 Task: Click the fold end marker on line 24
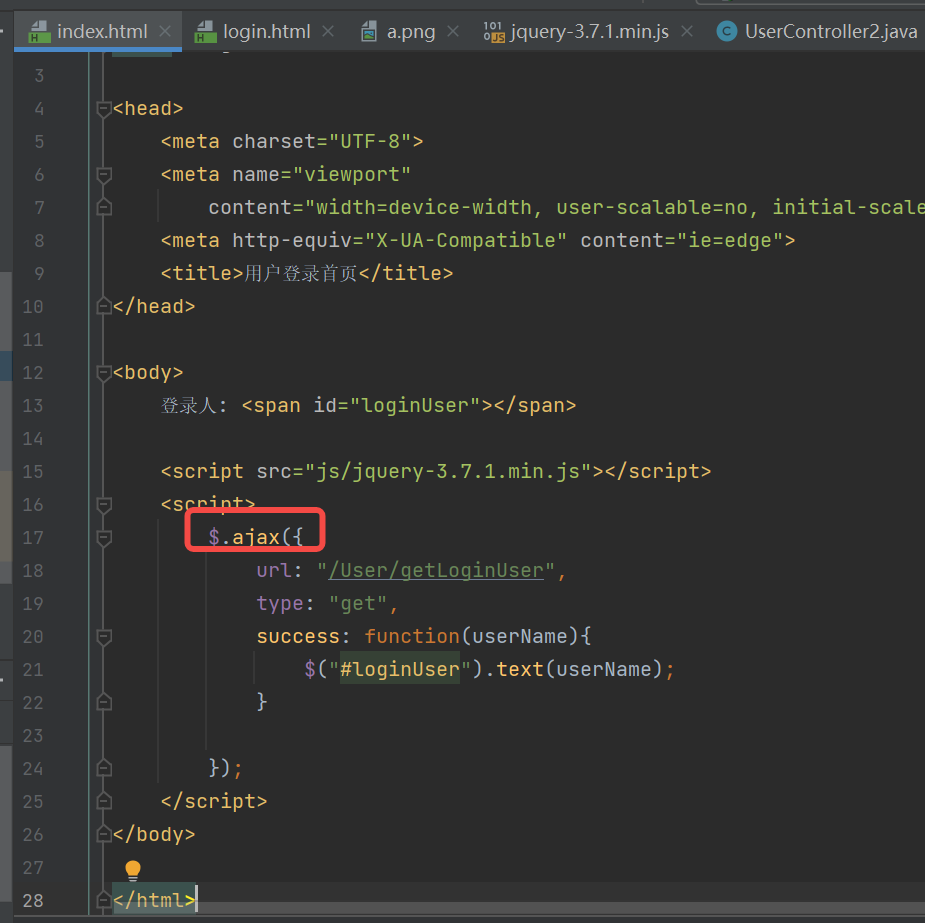point(104,768)
